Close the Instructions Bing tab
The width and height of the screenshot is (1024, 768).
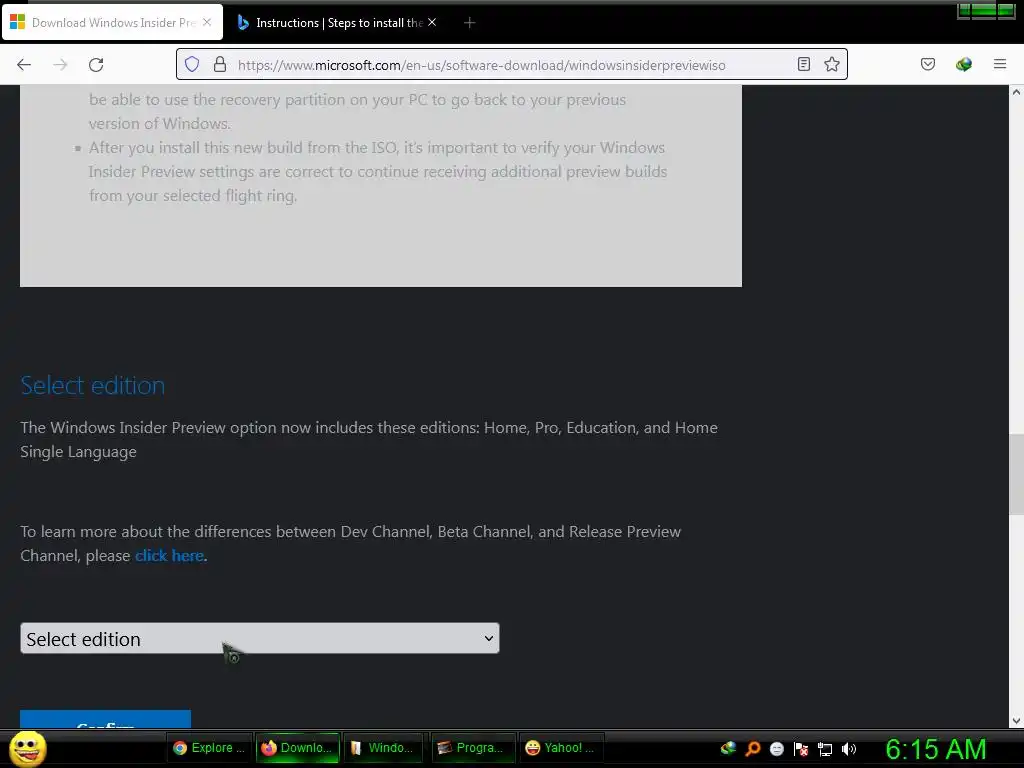coord(432,22)
